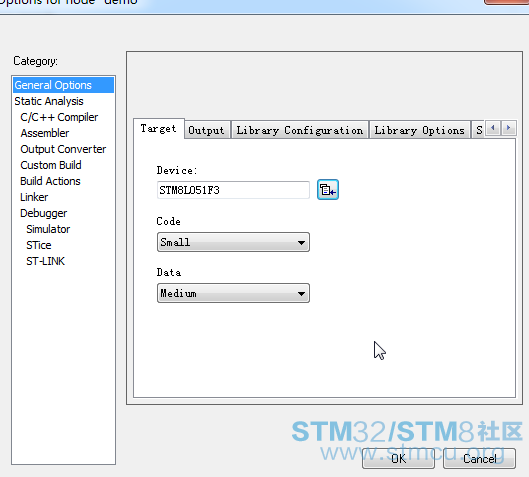Open the Library Options tab
The image size is (529, 477).
419,130
